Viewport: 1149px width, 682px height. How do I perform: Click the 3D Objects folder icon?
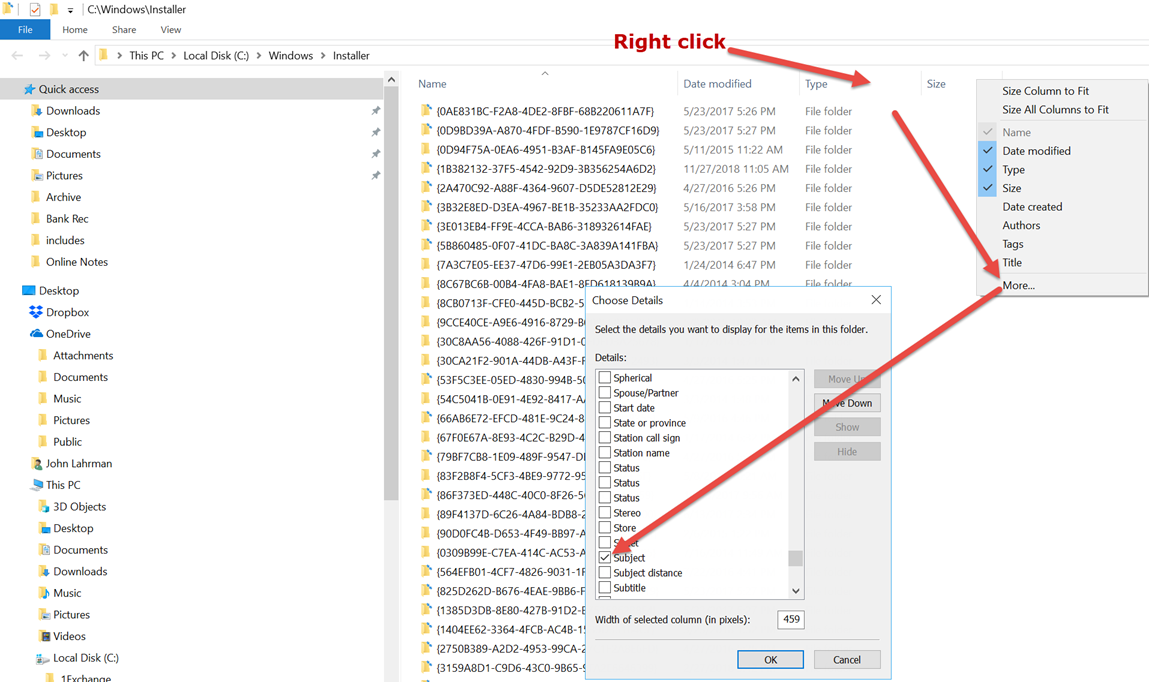point(43,507)
